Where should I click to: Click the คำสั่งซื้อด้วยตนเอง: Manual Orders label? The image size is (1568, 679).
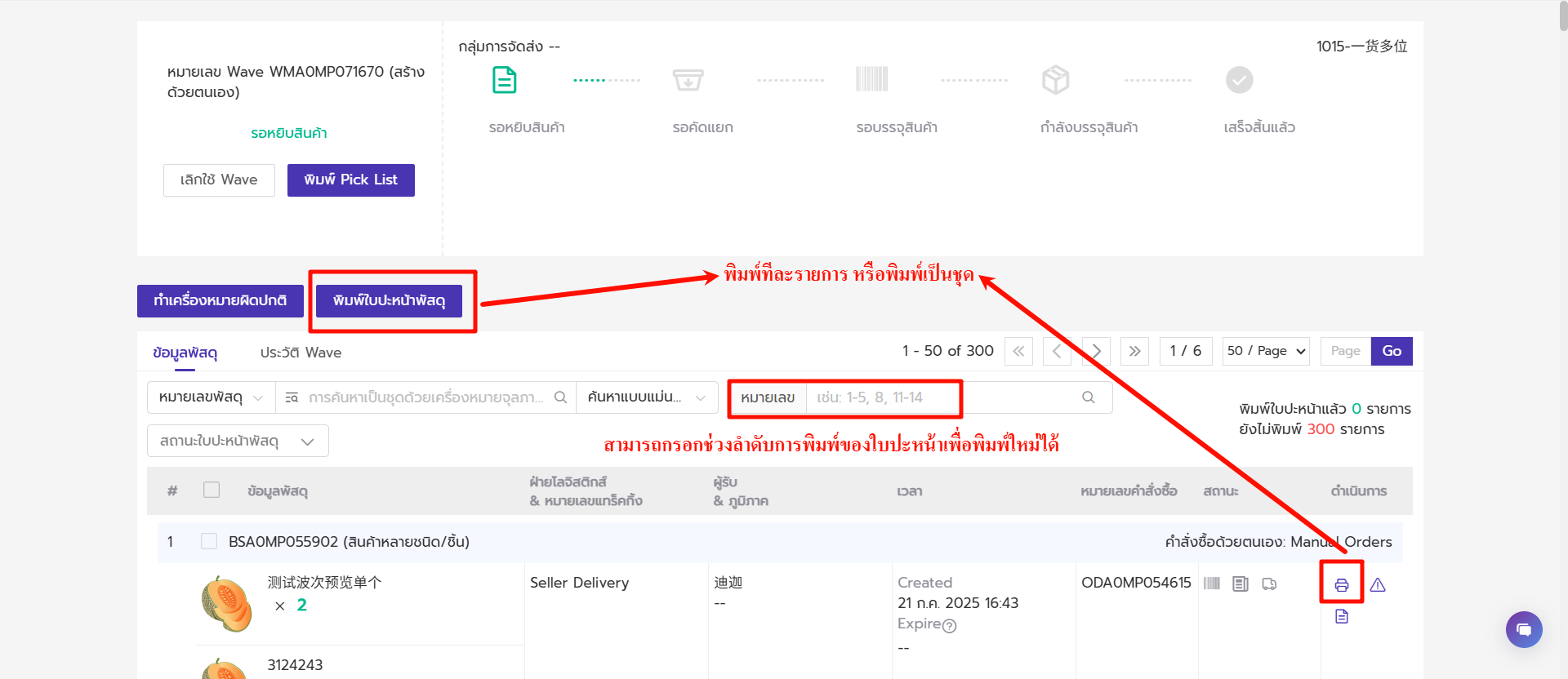(x=1278, y=542)
